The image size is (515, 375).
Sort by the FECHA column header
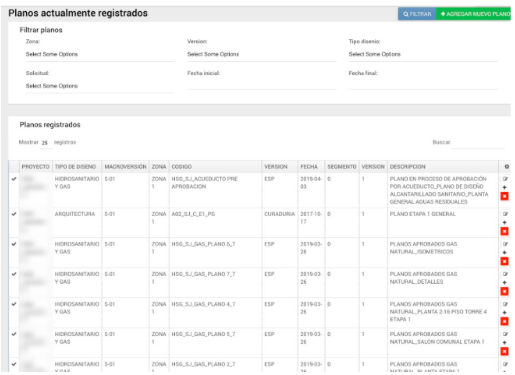coord(311,167)
